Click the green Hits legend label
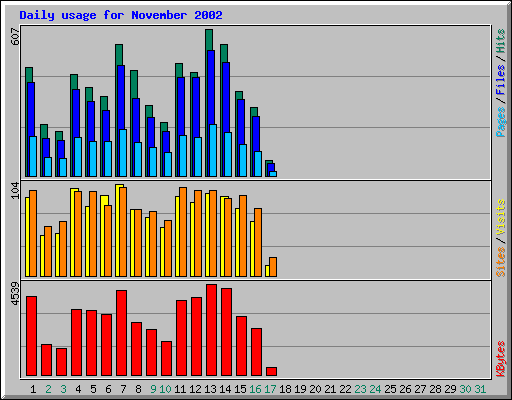This screenshot has width=512, height=400. [501, 41]
